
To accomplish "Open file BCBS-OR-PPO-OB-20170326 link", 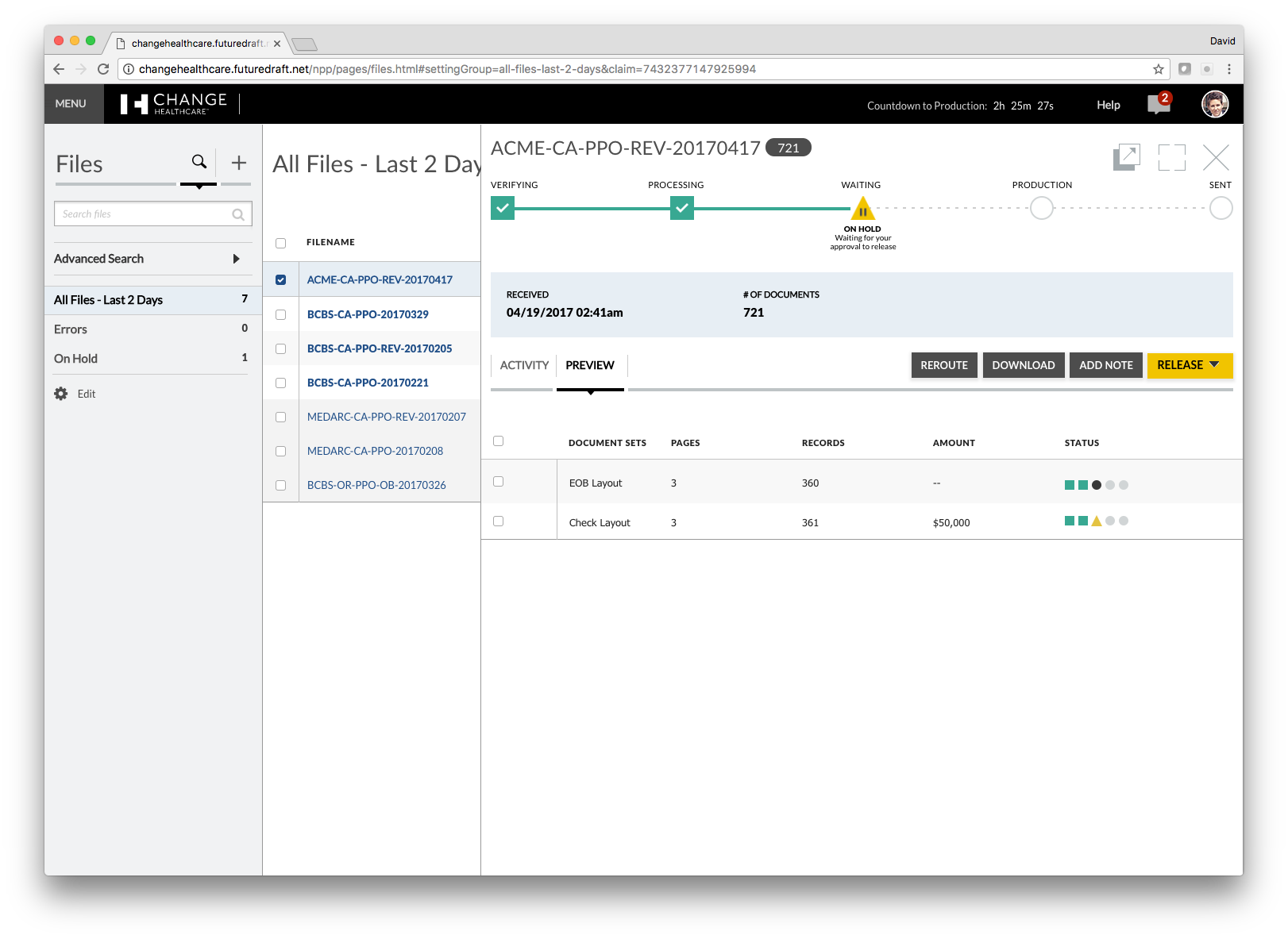I will 376,485.
